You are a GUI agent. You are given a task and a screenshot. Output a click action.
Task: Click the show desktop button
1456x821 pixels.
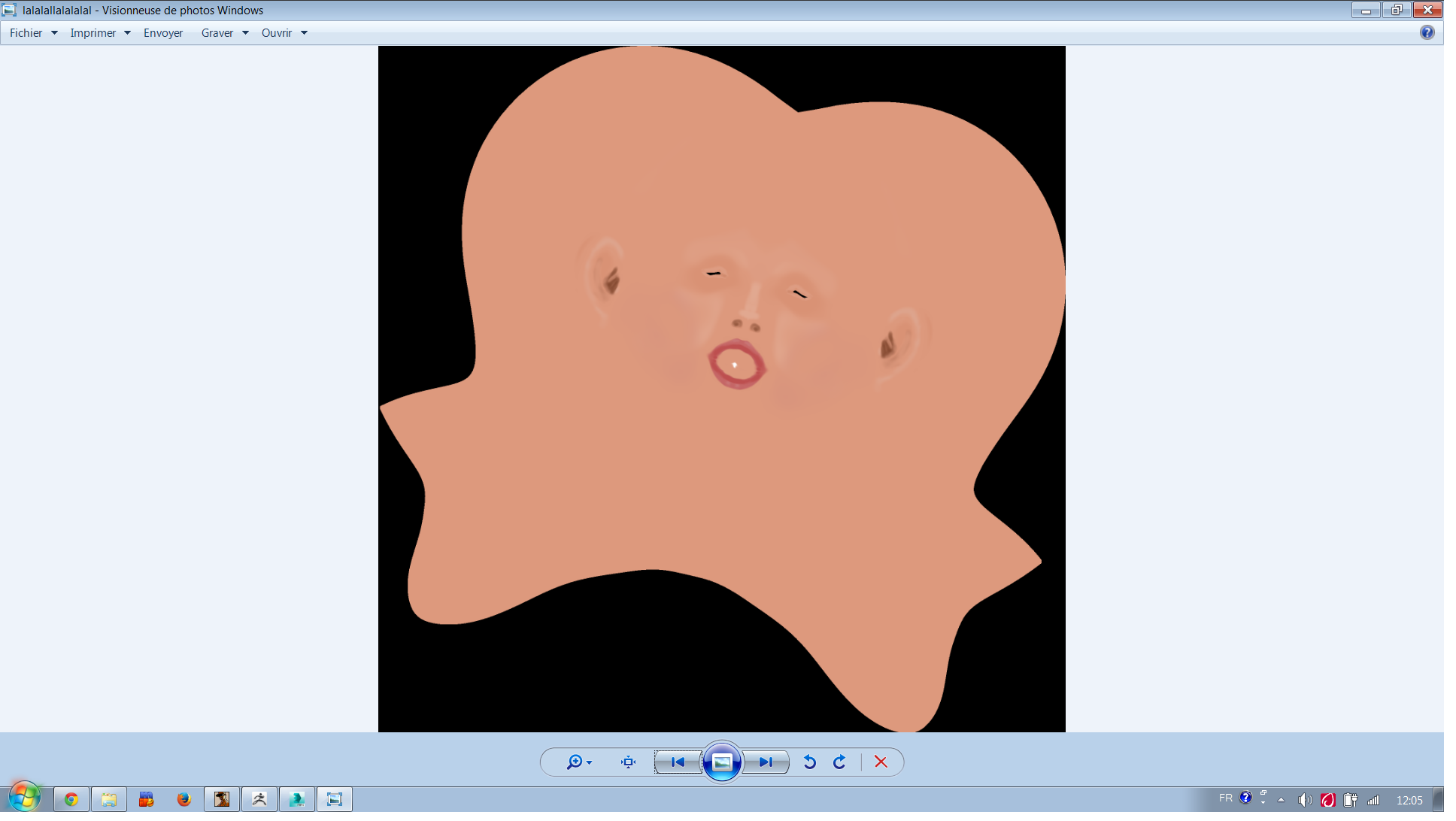click(1438, 799)
